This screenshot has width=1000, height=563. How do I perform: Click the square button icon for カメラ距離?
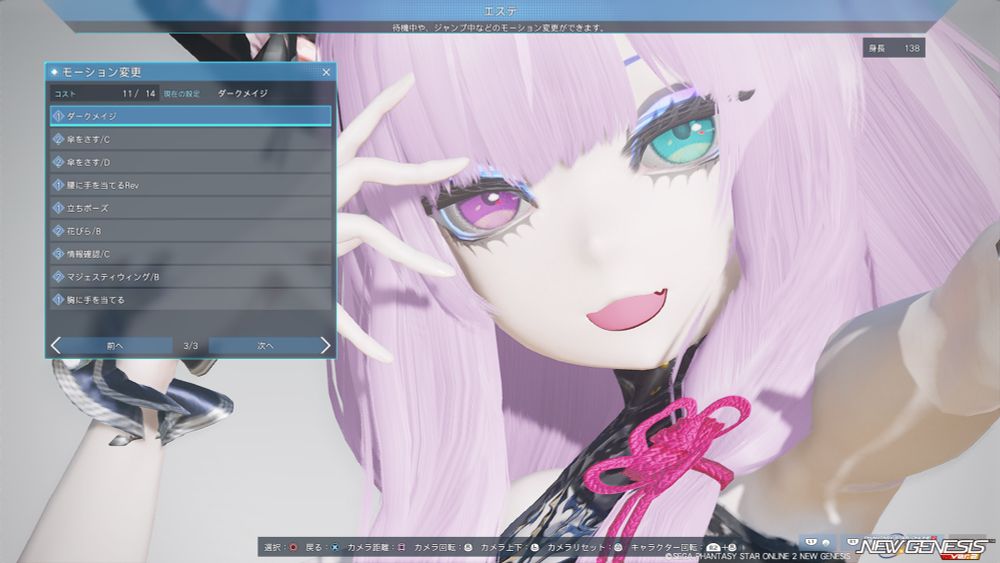point(402,547)
